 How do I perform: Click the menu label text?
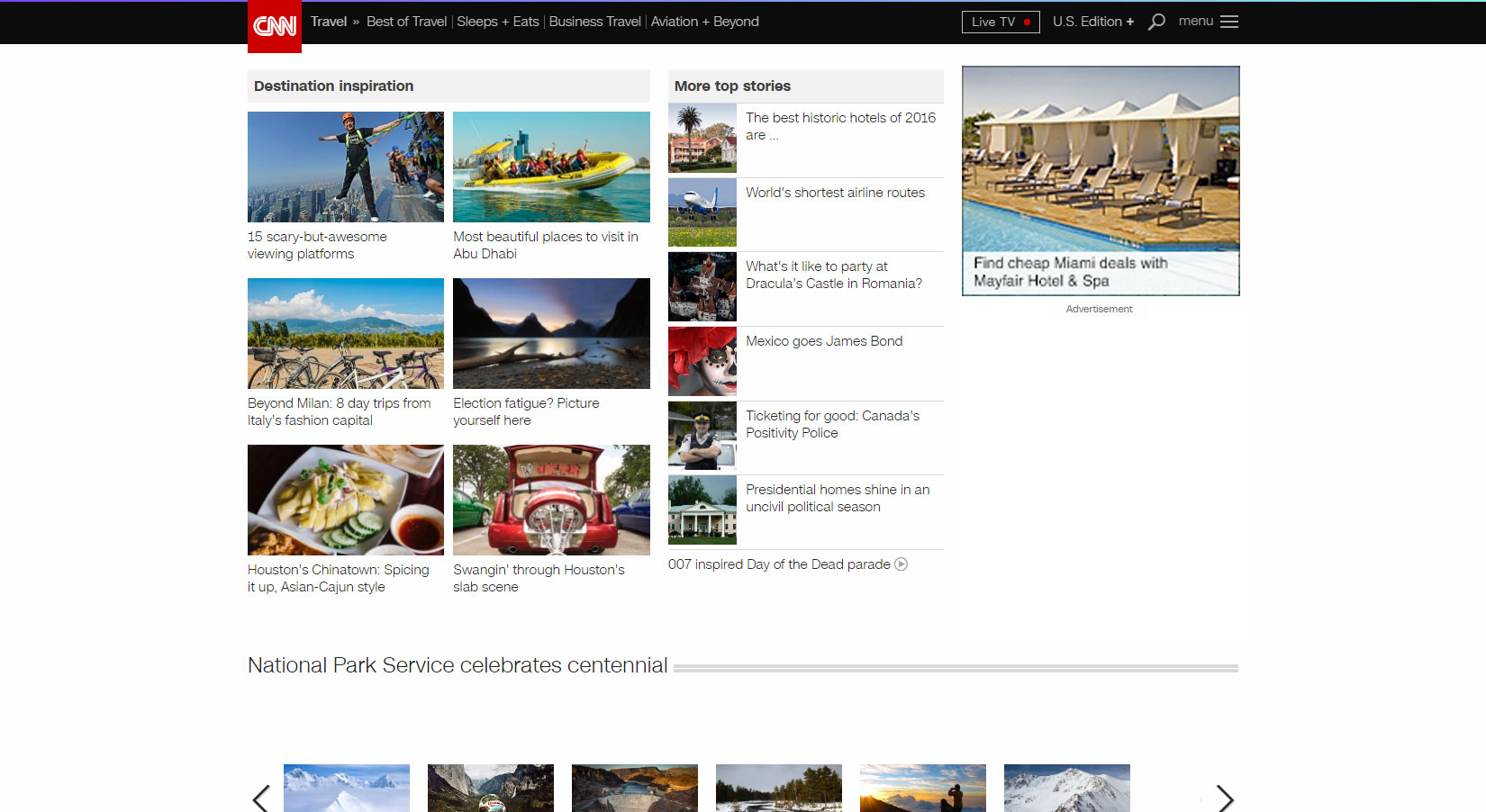coord(1196,21)
